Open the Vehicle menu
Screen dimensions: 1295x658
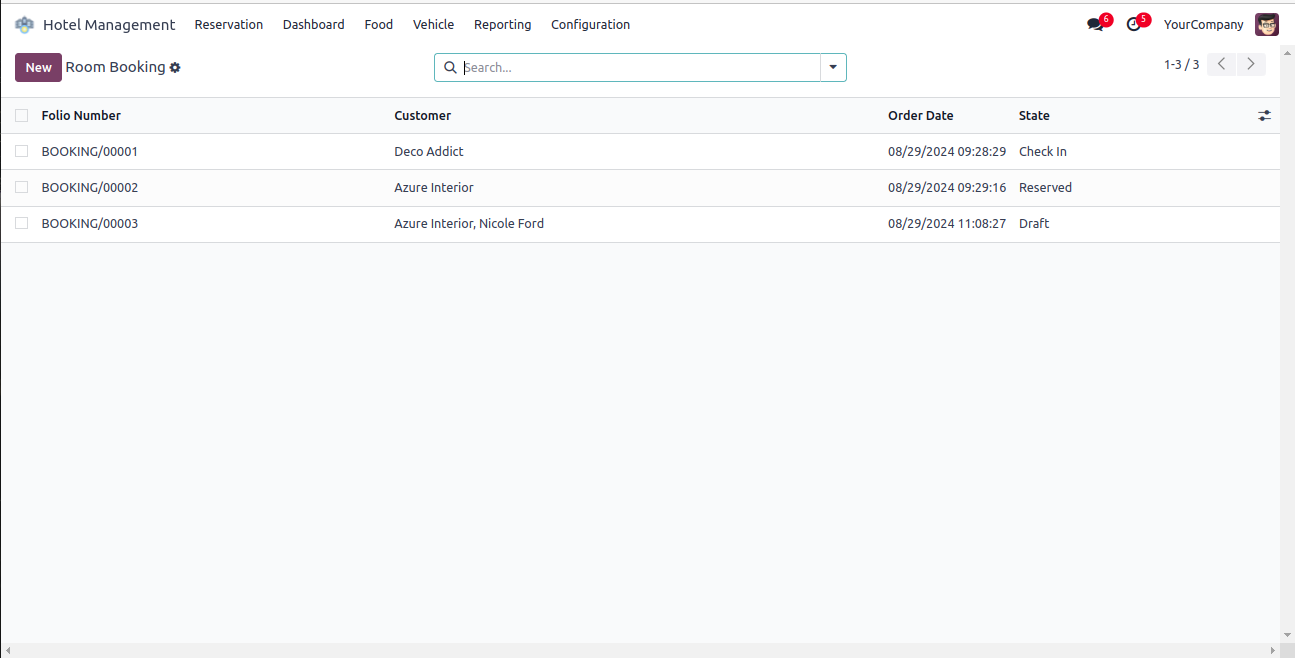pyautogui.click(x=433, y=25)
